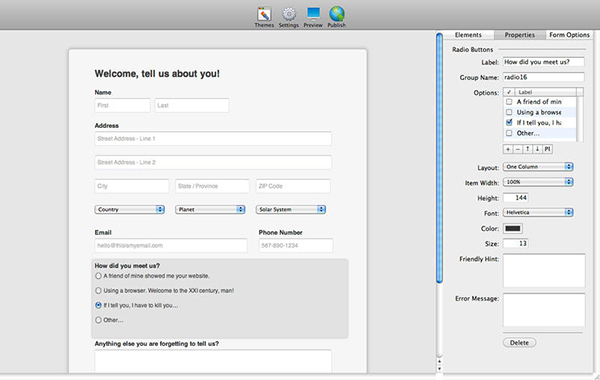
Task: Select the 'Other...' radio button in form
Action: click(x=98, y=320)
